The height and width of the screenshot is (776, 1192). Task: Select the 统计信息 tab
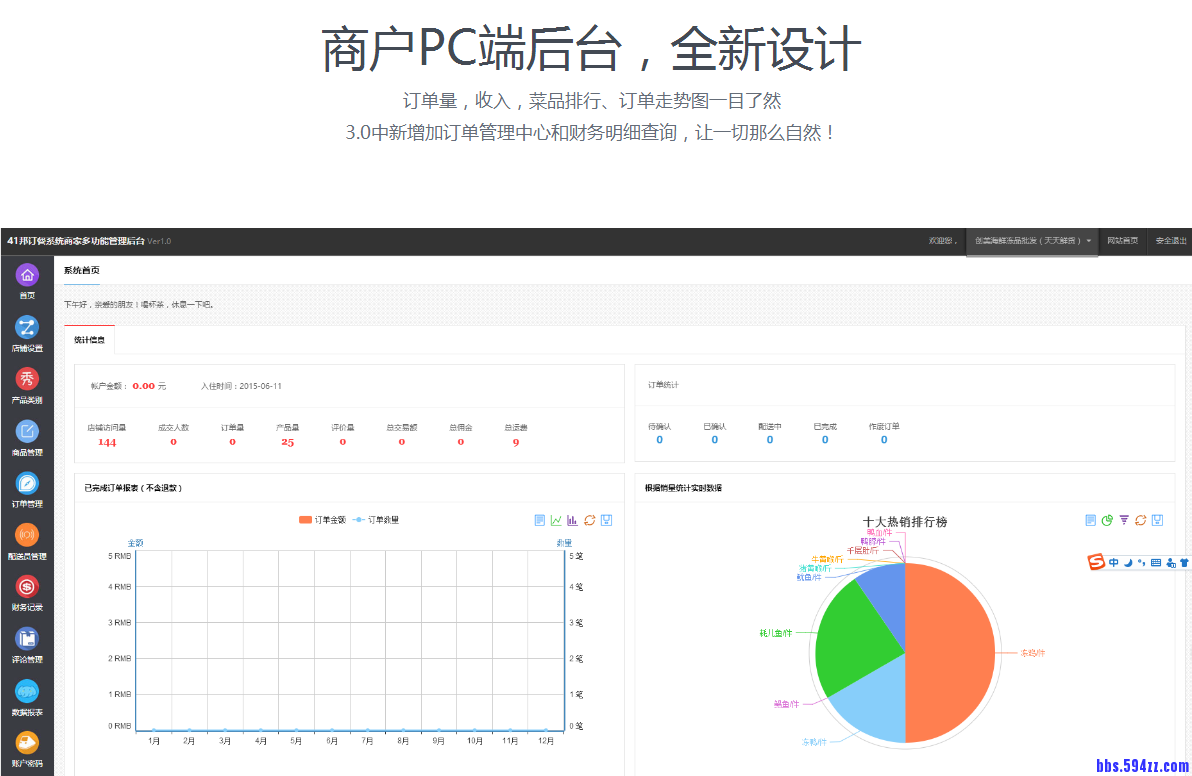click(x=89, y=340)
